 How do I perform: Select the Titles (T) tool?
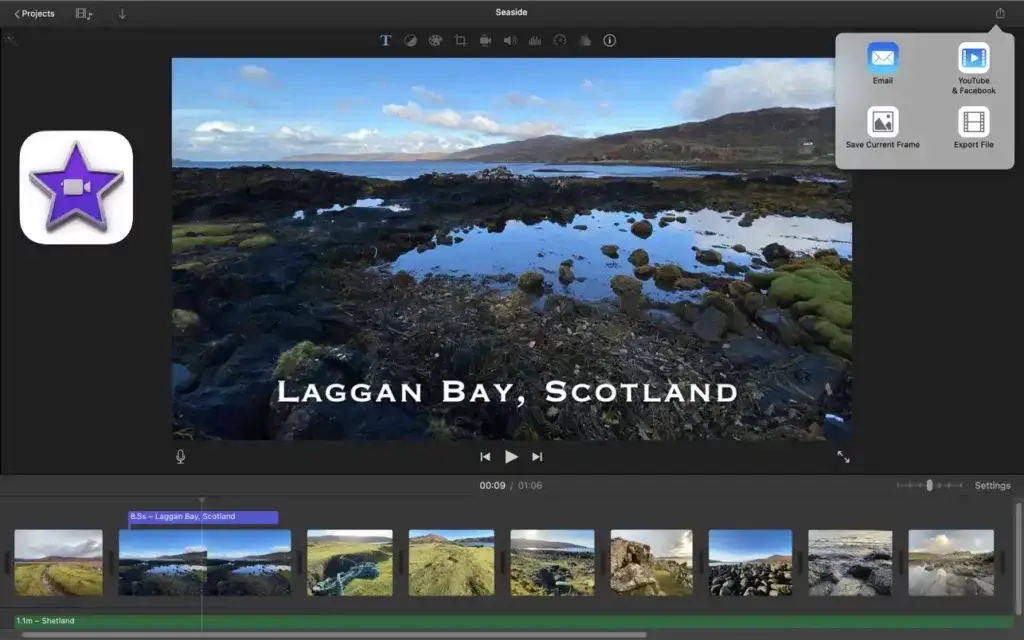pyautogui.click(x=385, y=41)
